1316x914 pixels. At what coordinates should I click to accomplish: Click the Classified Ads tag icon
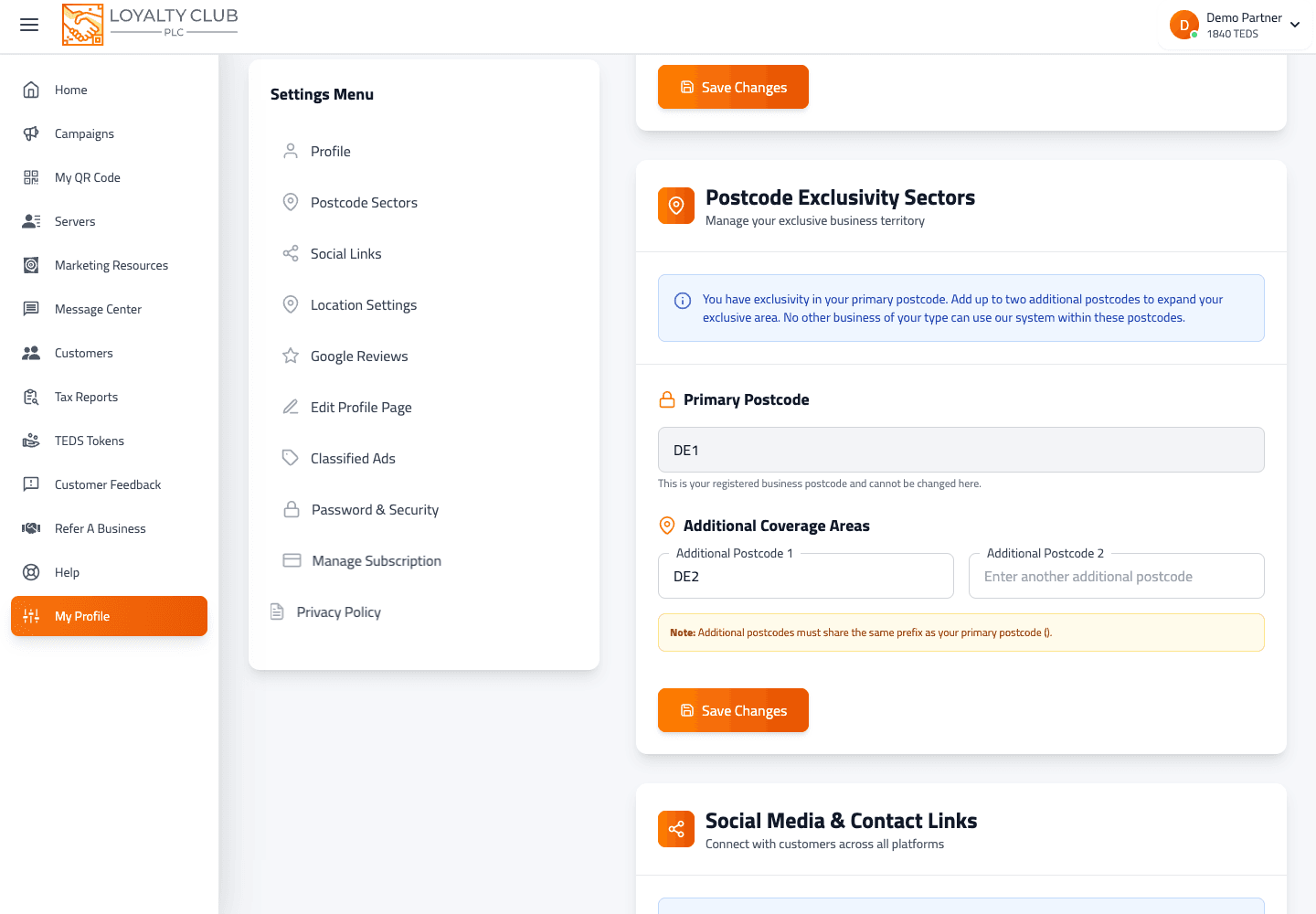(x=291, y=458)
